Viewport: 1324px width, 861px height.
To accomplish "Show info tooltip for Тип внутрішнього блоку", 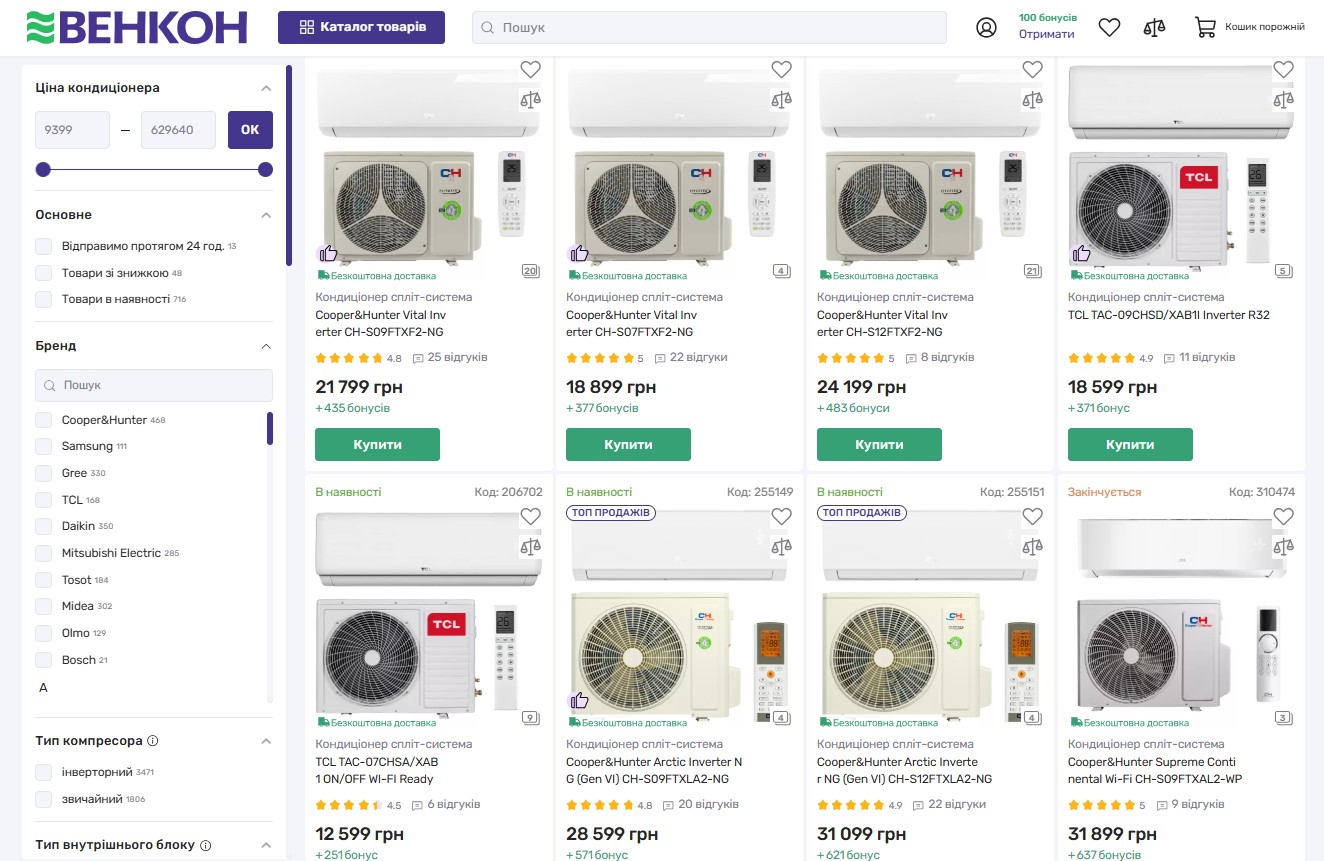I will [x=205, y=845].
